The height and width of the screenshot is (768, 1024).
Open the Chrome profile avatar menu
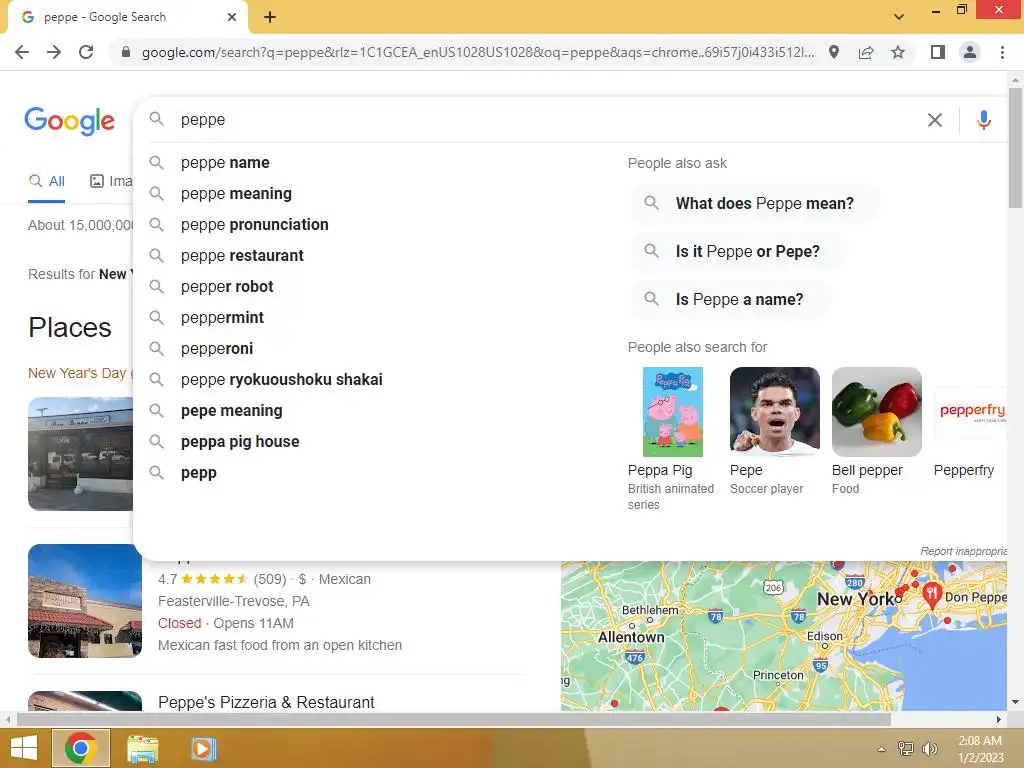click(x=970, y=52)
